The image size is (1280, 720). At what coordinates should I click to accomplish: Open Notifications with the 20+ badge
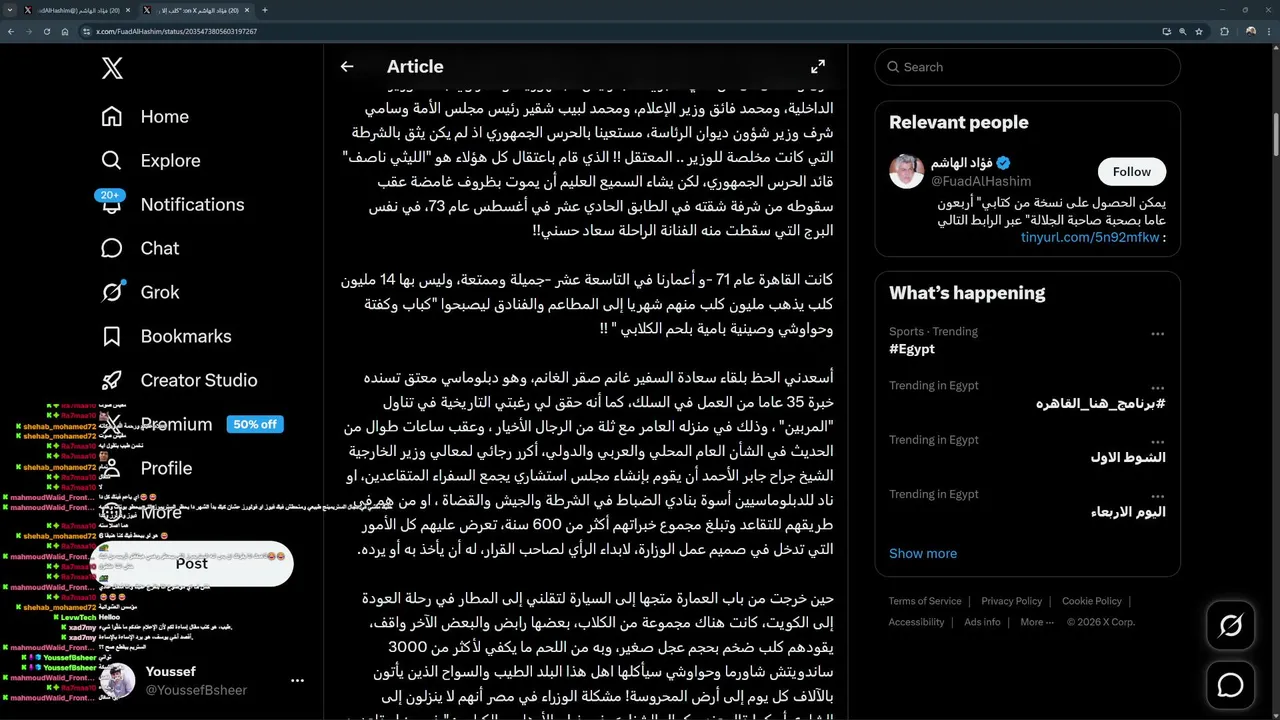point(172,204)
